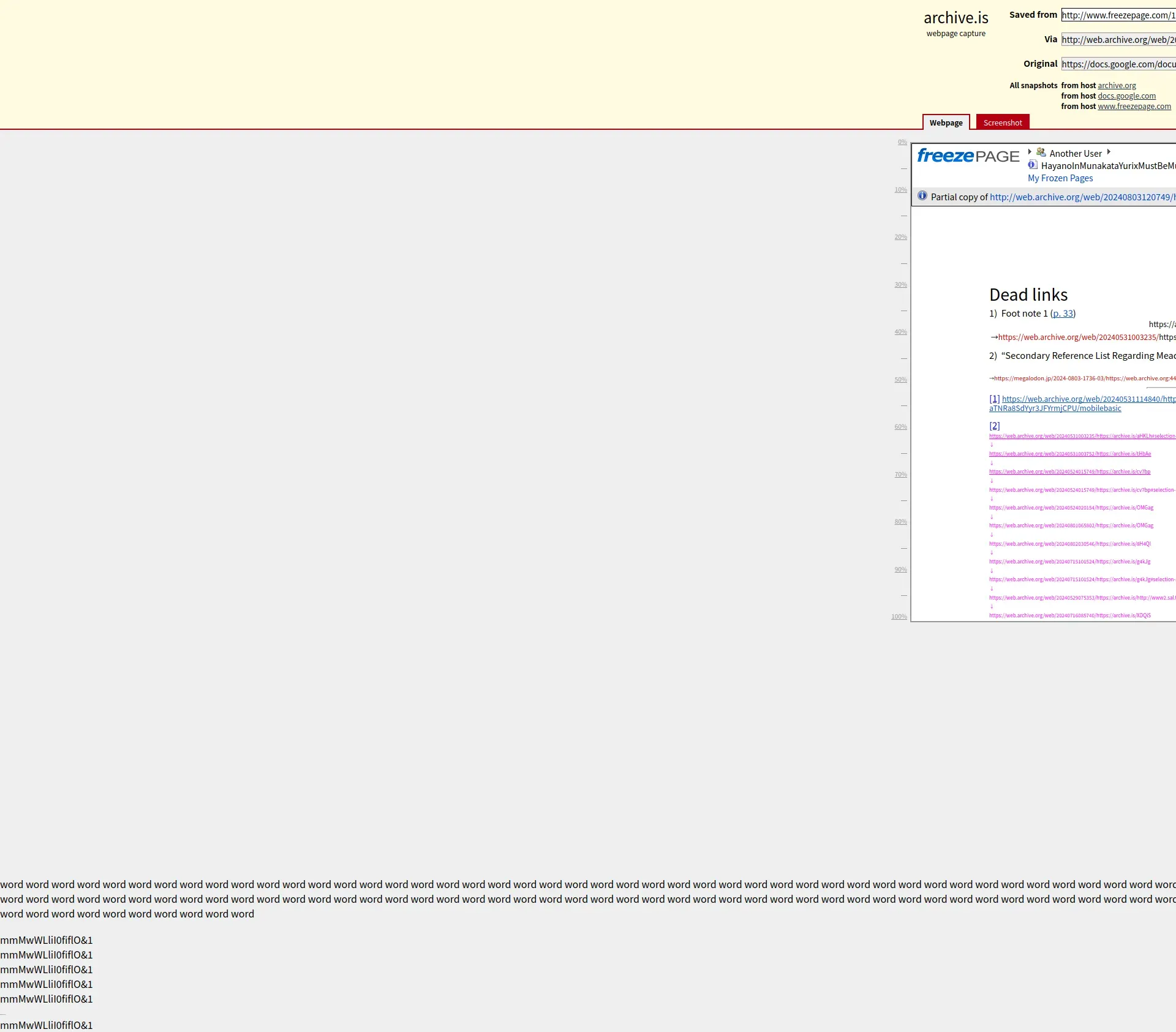
Task: Open snapshots from host docs.google.com
Action: coord(1126,96)
